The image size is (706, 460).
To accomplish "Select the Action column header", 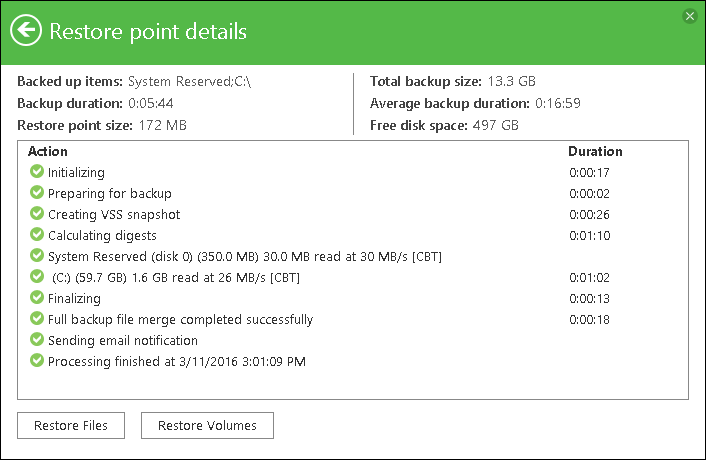I will tap(48, 152).
